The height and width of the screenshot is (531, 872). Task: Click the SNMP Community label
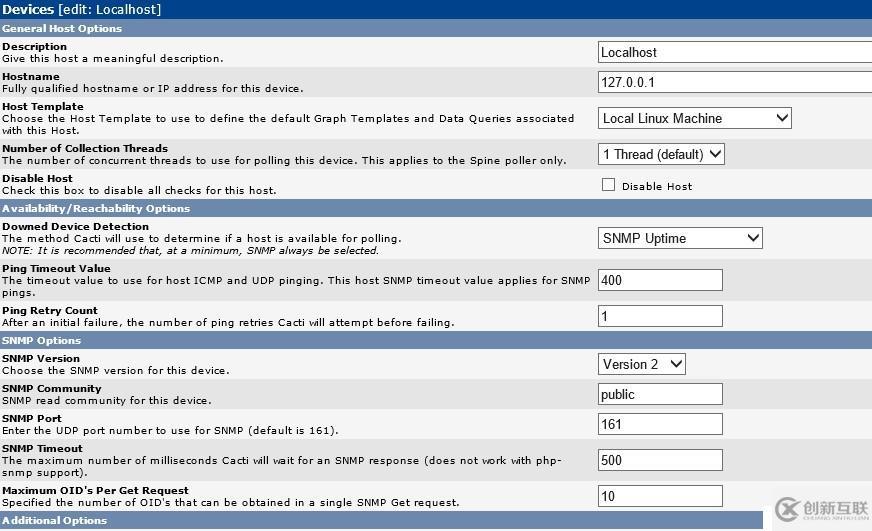point(52,389)
